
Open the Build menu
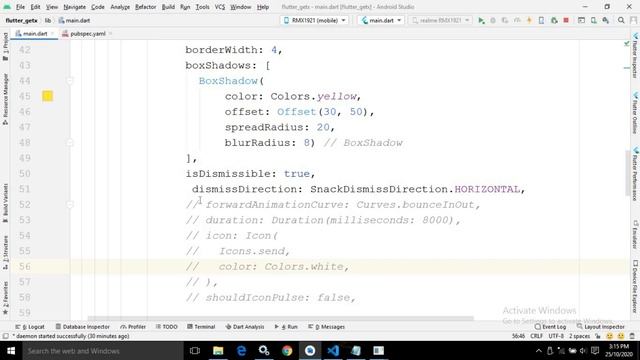tap(168, 7)
